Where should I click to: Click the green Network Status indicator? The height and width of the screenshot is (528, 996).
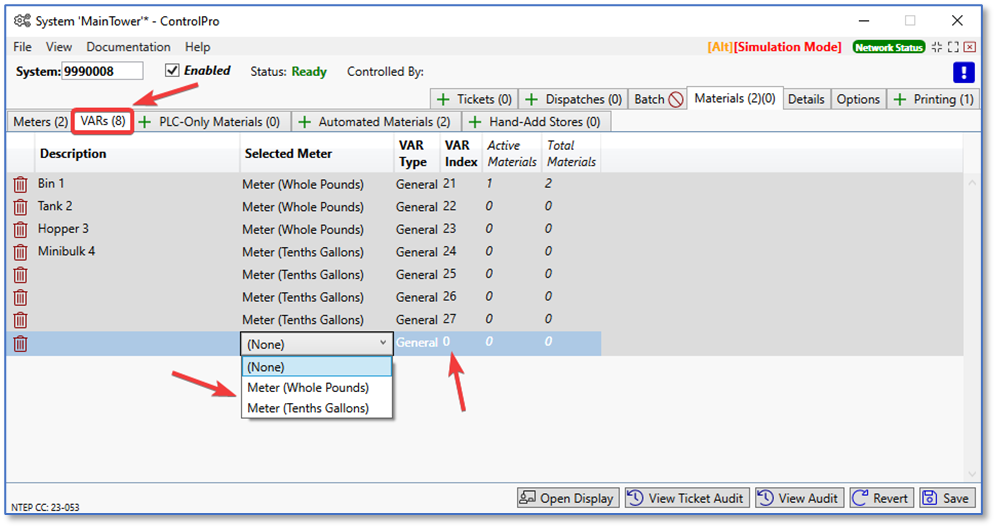click(888, 47)
